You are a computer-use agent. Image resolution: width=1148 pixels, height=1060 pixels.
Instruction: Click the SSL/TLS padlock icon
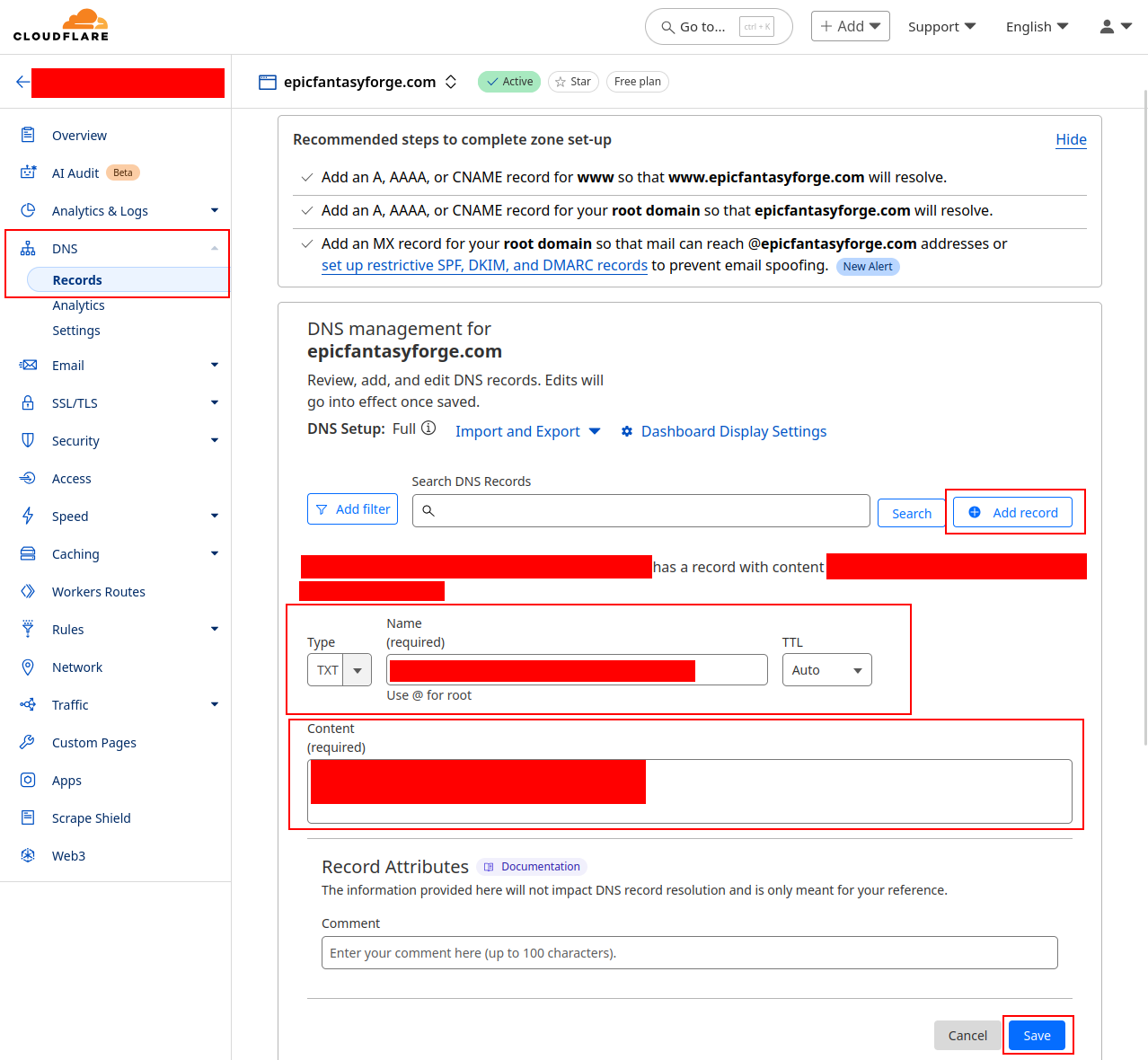[28, 402]
